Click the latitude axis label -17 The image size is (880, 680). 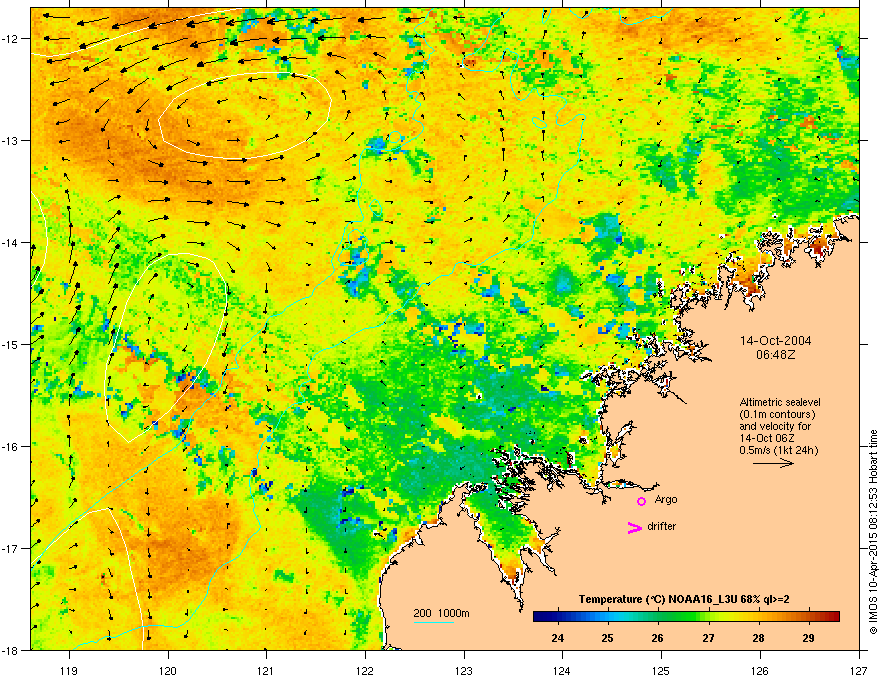tap(11, 548)
